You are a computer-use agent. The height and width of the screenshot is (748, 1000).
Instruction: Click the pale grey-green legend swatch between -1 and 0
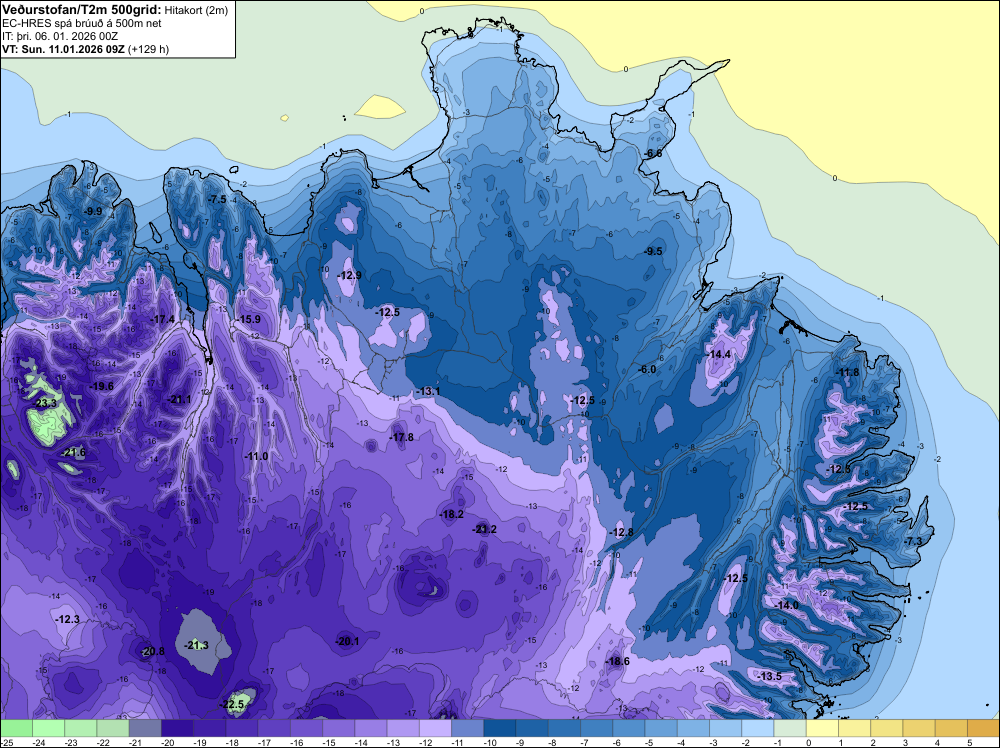[790, 728]
